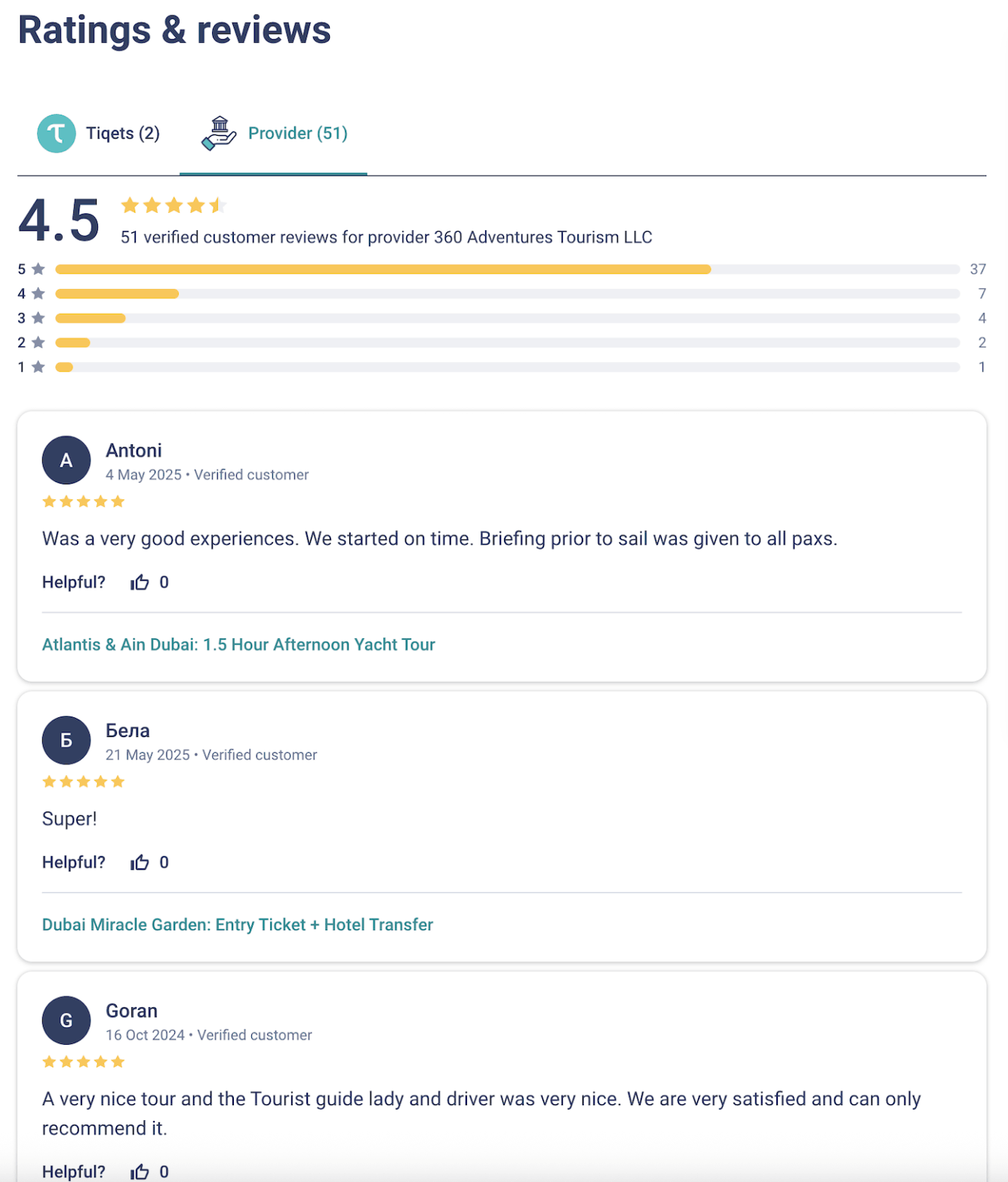The width and height of the screenshot is (1008, 1182).
Task: Click reviewer name Goran
Action: [x=131, y=1011]
